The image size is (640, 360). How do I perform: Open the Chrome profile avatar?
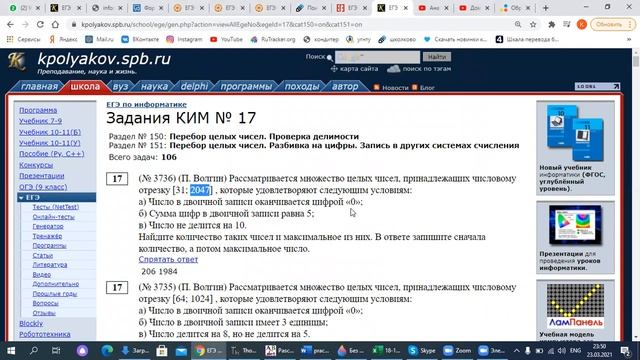coord(582,24)
